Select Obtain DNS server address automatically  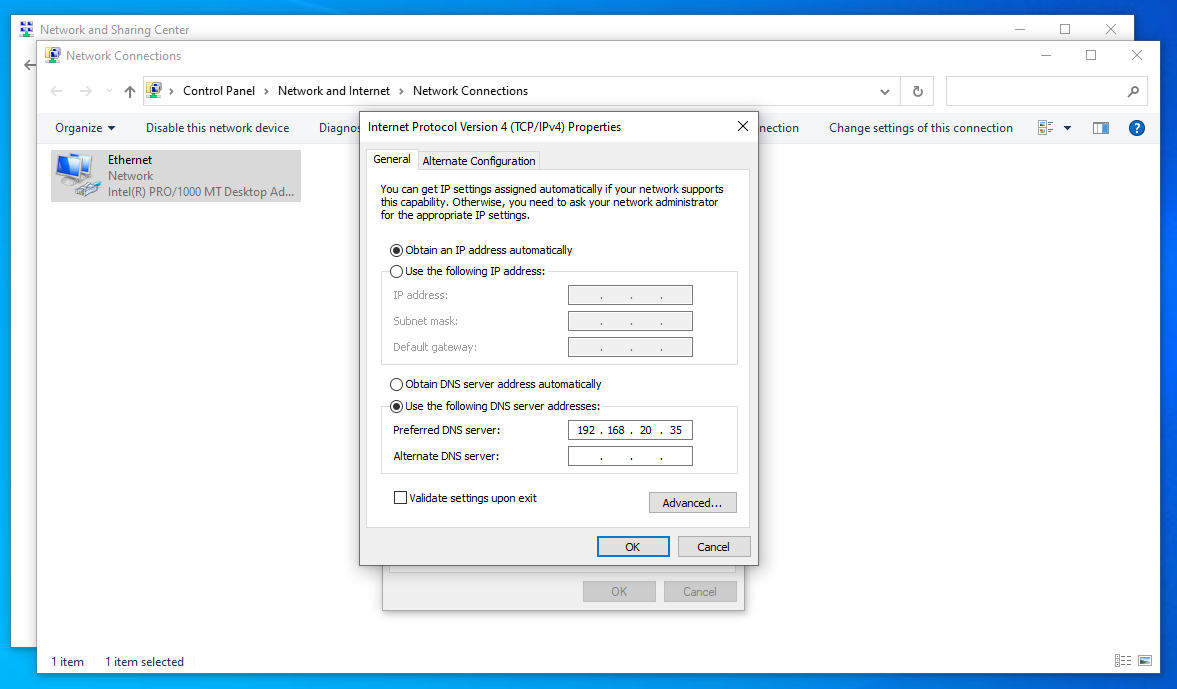pyautogui.click(x=397, y=384)
